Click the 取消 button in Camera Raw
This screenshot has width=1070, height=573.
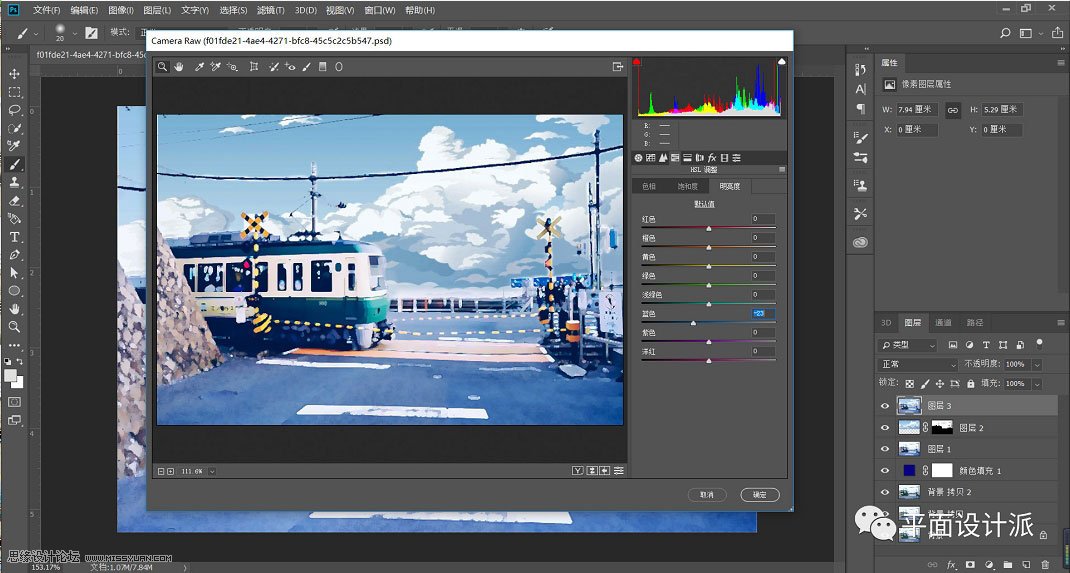click(707, 495)
